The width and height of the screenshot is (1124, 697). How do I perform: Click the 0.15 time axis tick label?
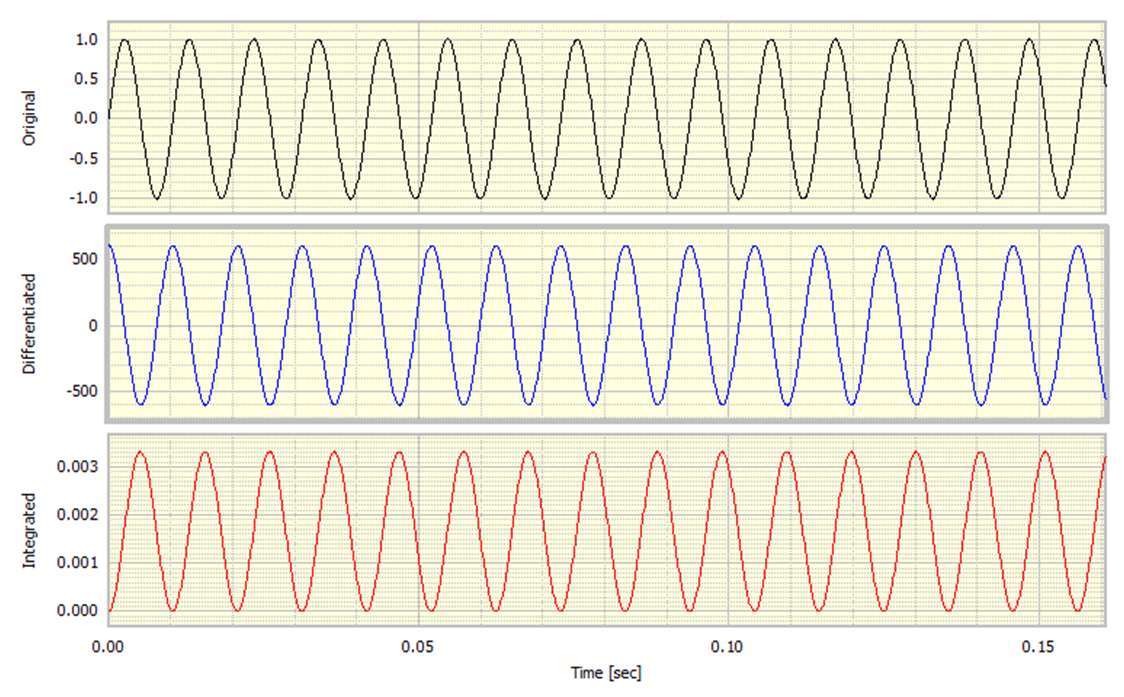click(x=1039, y=646)
